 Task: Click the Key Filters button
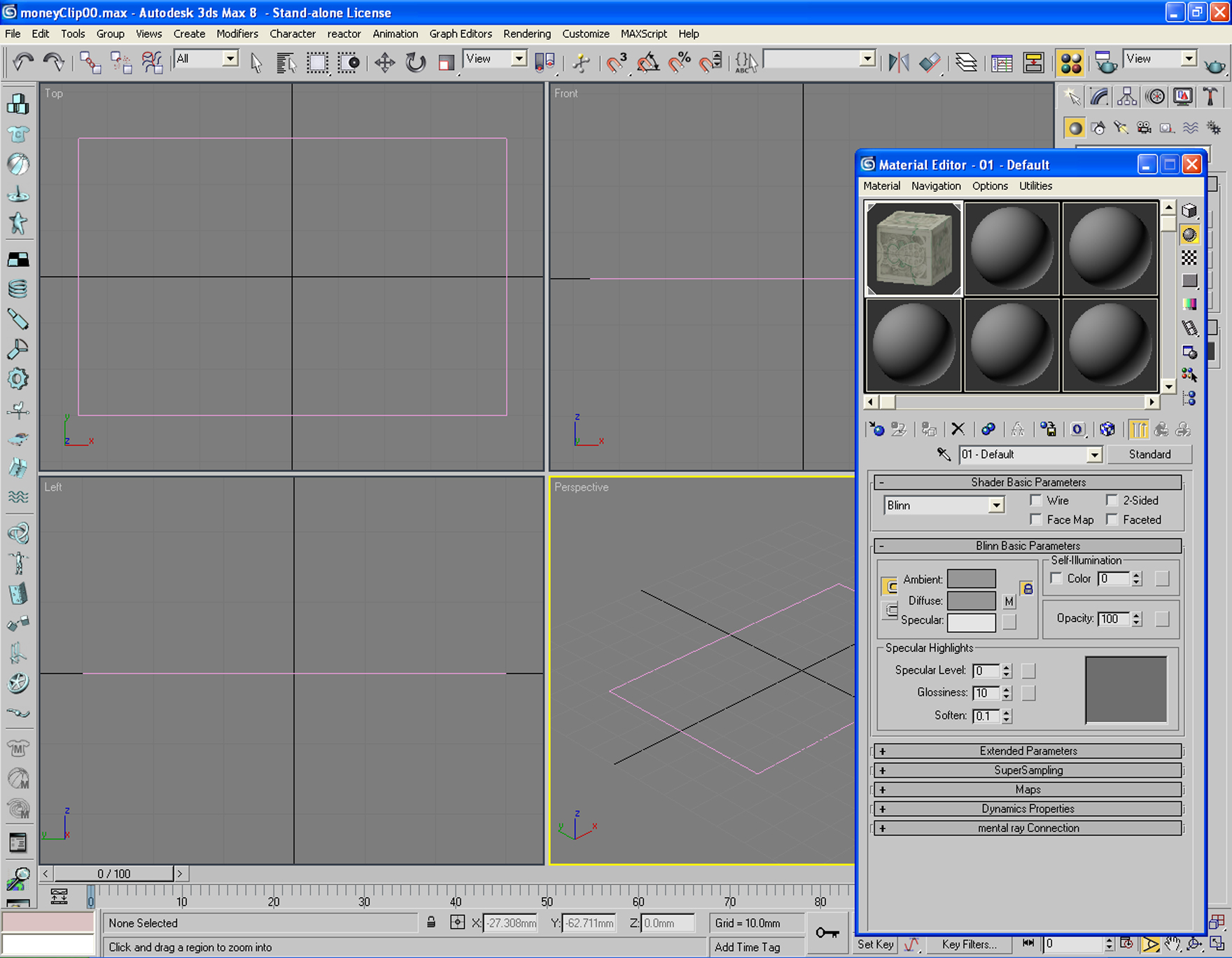(969, 944)
